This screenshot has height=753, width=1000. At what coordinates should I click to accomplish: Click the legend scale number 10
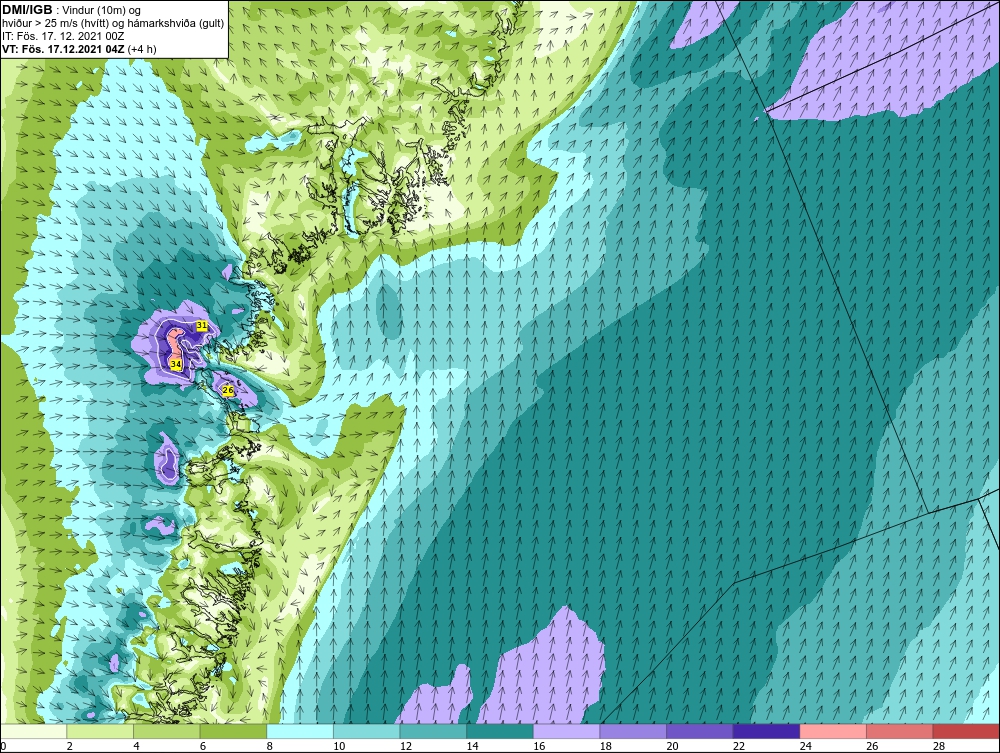pyautogui.click(x=339, y=746)
